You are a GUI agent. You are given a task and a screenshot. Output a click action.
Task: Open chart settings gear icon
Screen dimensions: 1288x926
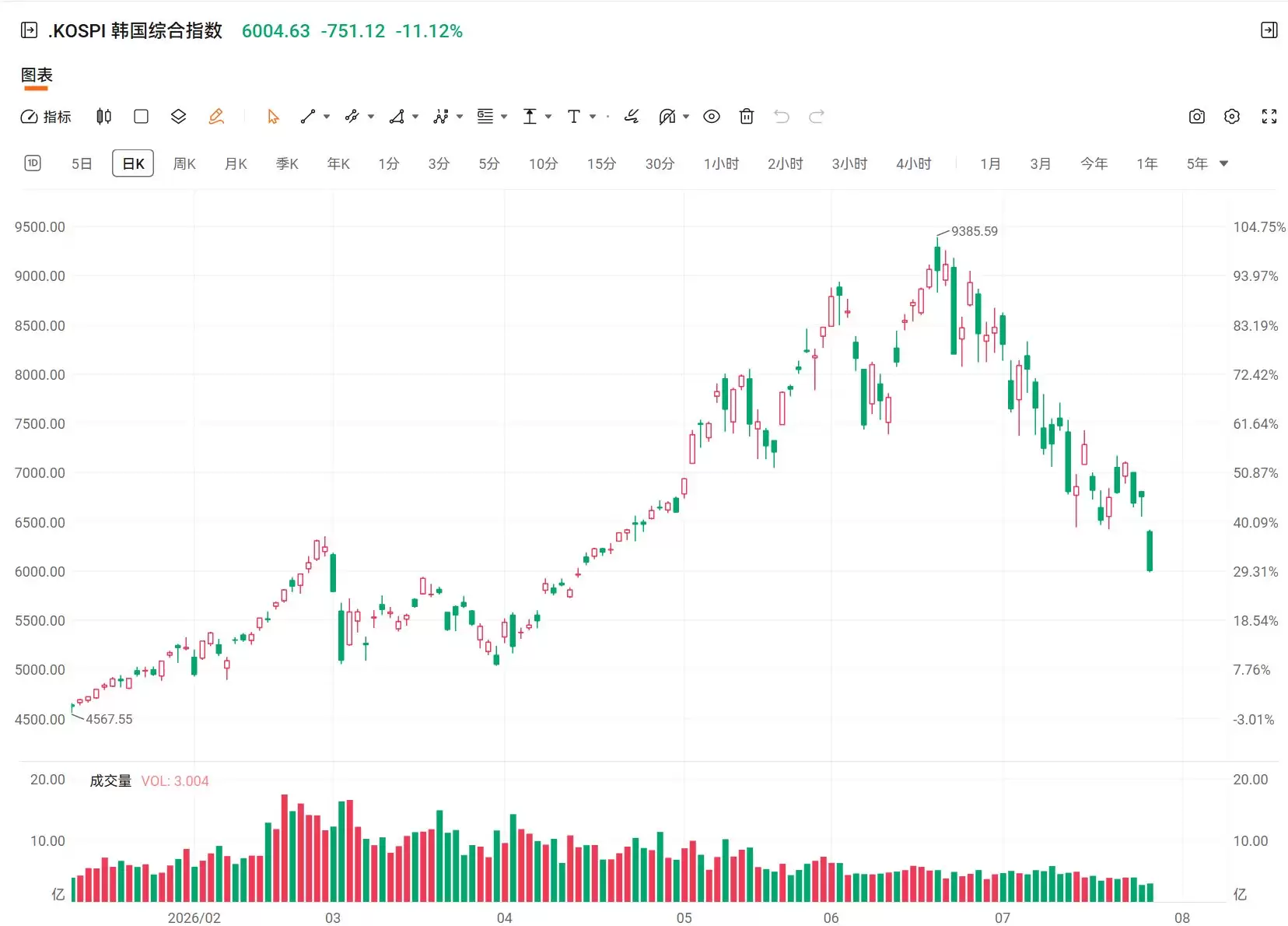(1232, 117)
